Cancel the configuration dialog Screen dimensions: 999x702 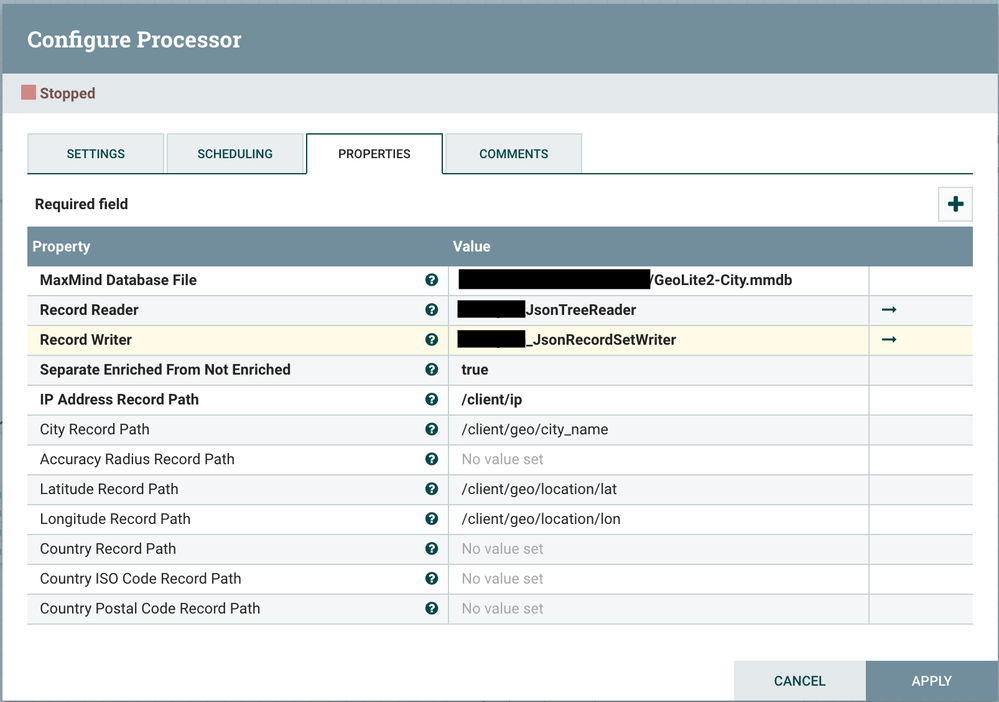[x=800, y=681]
